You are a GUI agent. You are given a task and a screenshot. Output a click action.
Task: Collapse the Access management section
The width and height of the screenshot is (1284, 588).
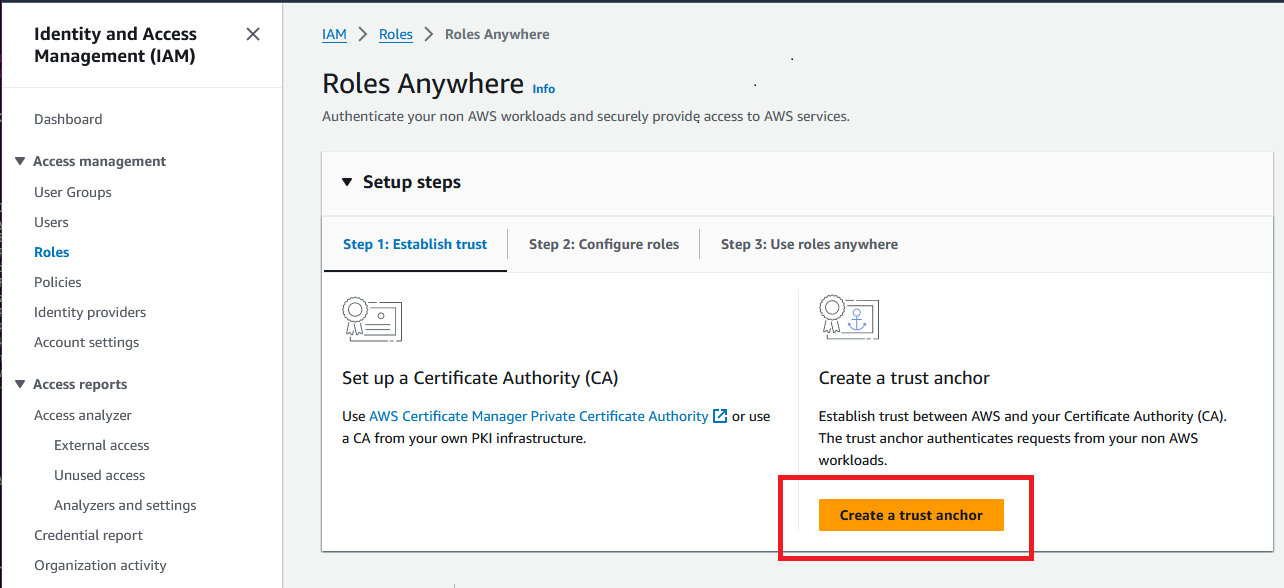pyautogui.click(x=20, y=161)
